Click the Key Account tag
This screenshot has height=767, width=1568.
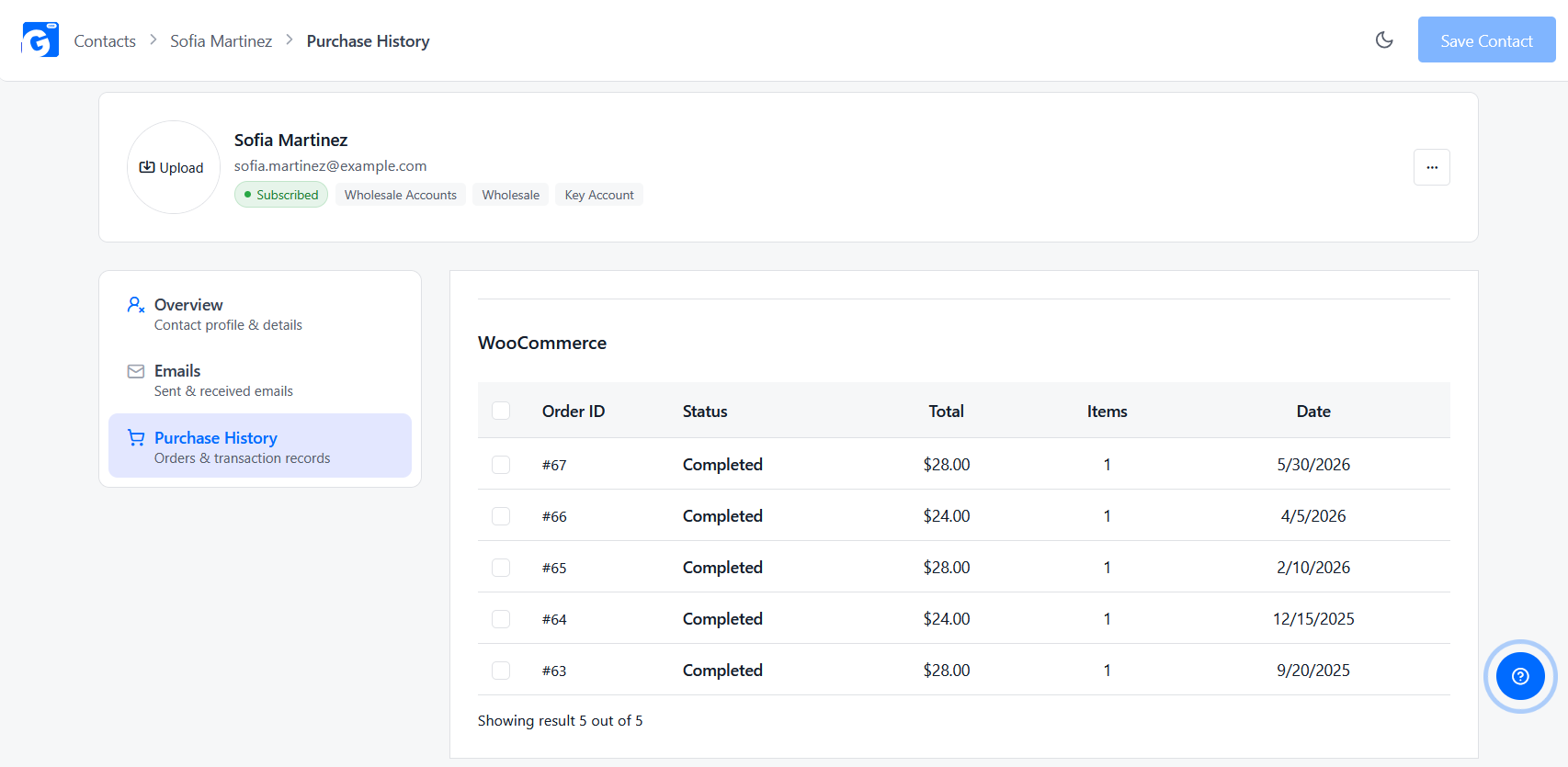599,195
